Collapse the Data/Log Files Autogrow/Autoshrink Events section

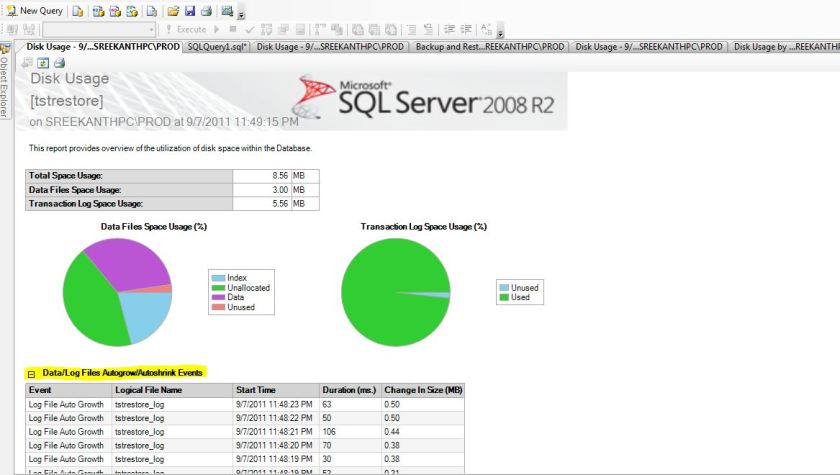[x=31, y=373]
